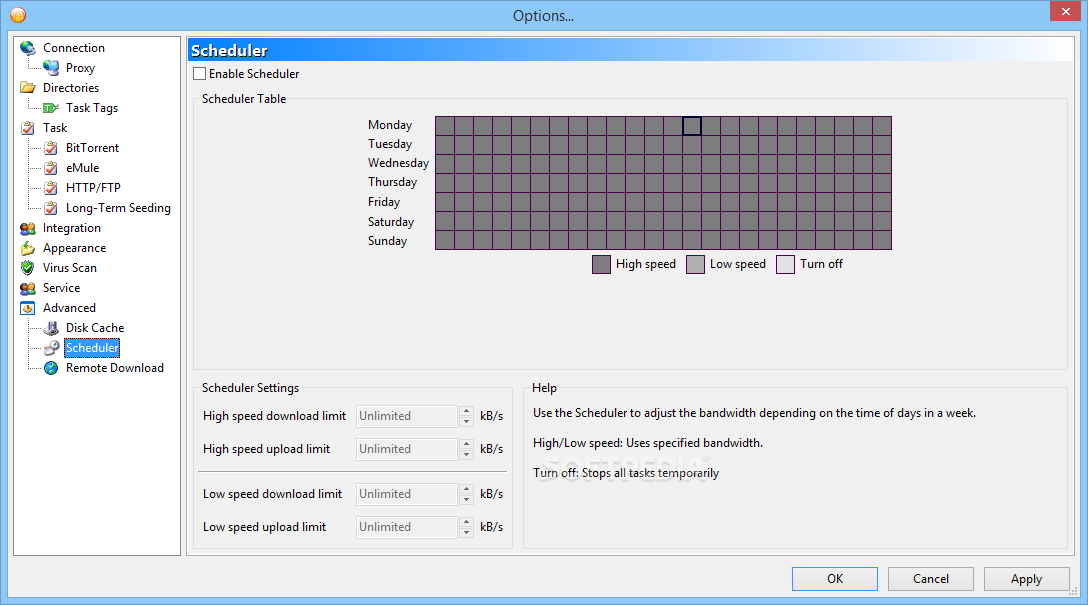The image size is (1088, 605).
Task: Click the Connection globe icon
Action: [x=28, y=48]
